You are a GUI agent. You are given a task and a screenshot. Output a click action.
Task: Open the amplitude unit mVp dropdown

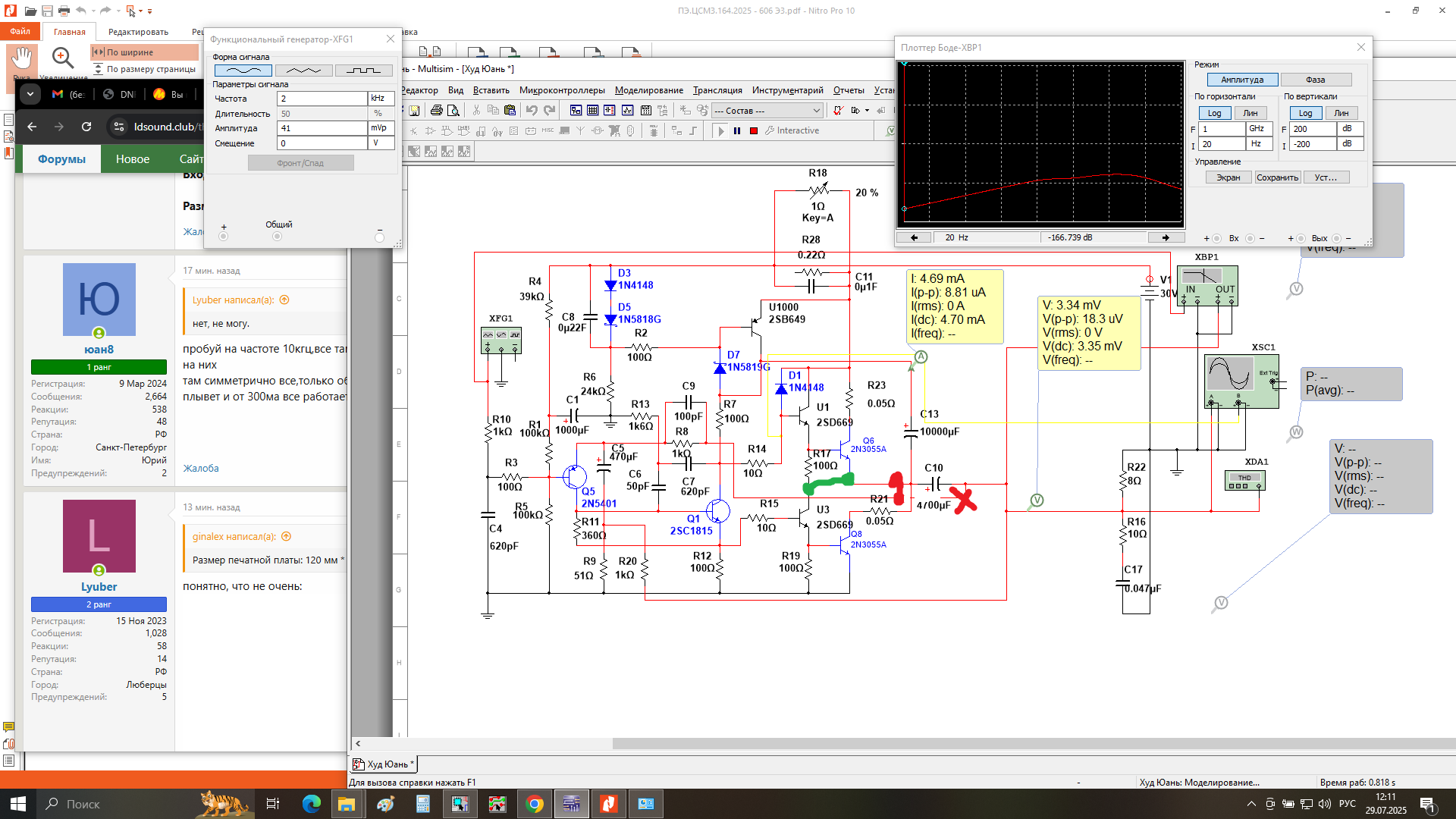pyautogui.click(x=381, y=128)
